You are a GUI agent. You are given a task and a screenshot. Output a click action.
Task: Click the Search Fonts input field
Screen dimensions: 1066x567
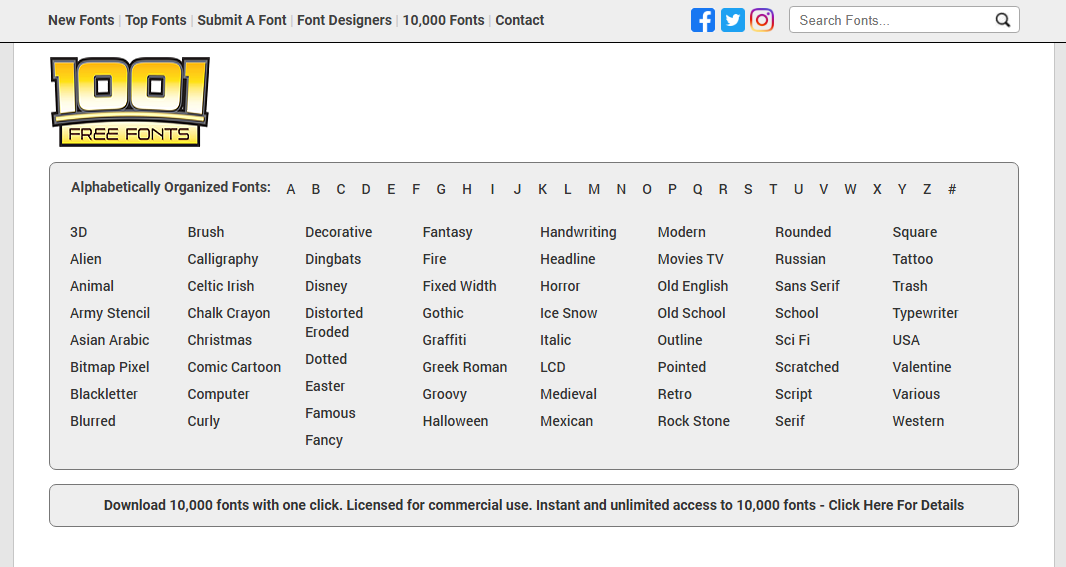[890, 20]
